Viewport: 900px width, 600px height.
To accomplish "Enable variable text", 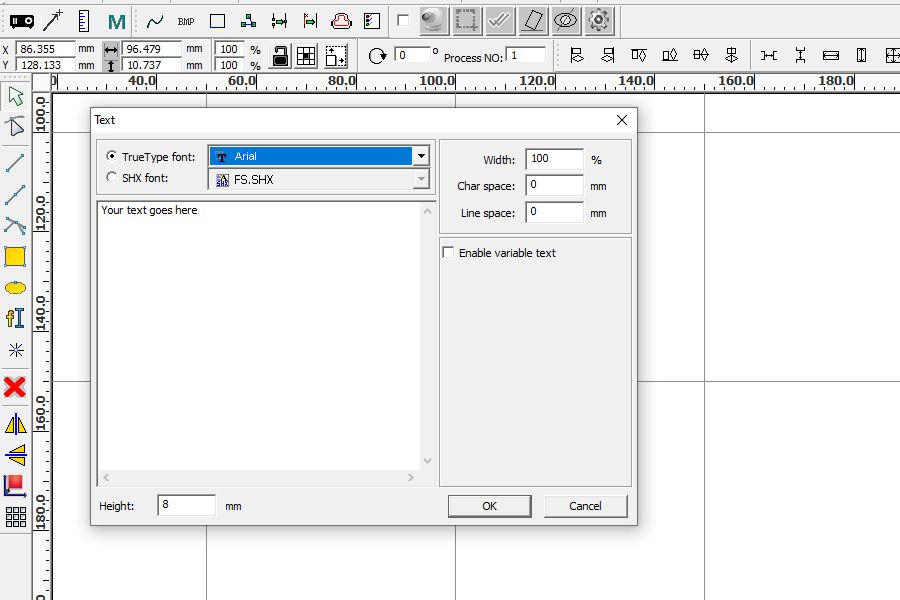I will [x=447, y=253].
